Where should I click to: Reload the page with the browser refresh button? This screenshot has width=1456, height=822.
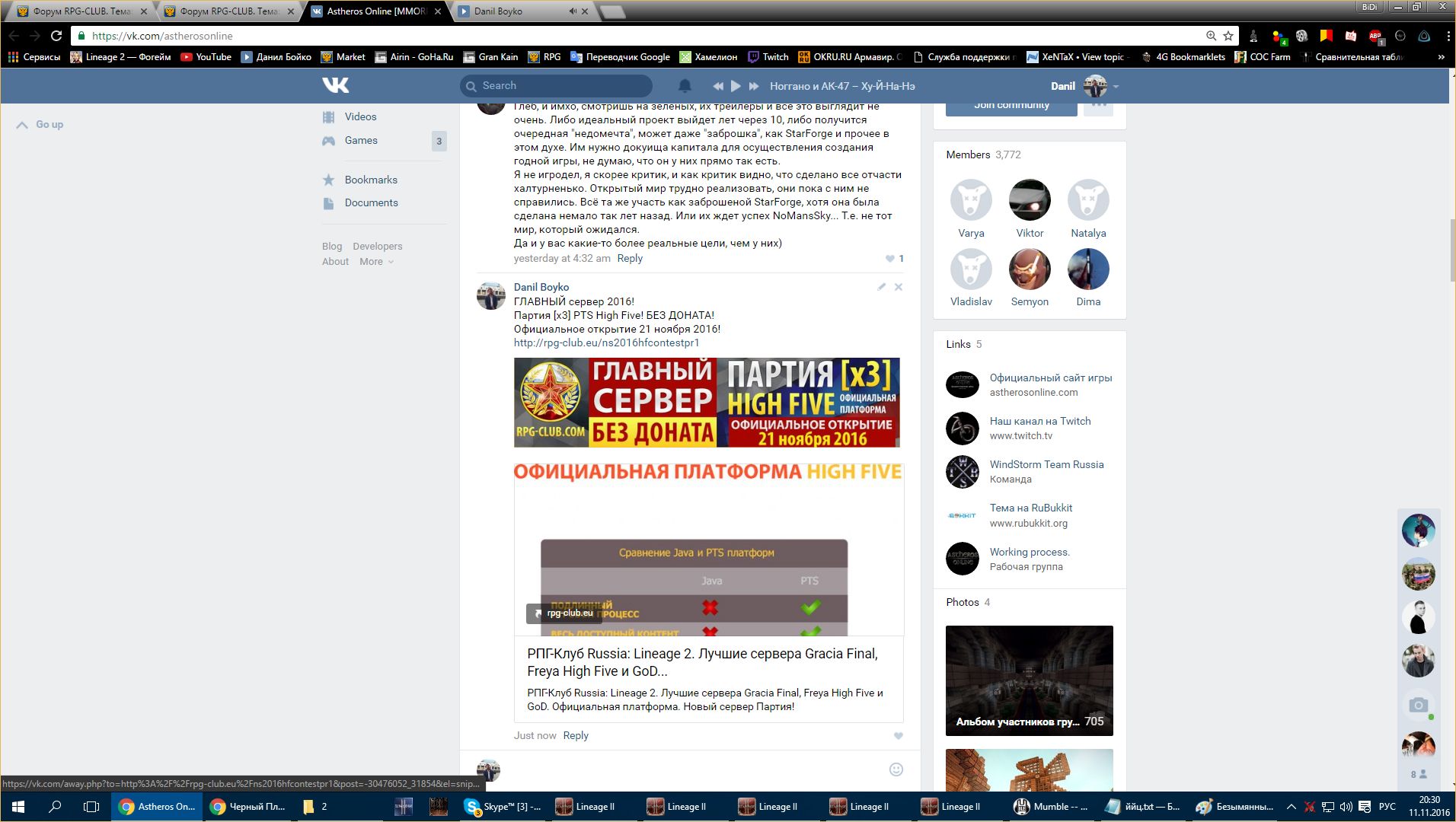click(56, 36)
